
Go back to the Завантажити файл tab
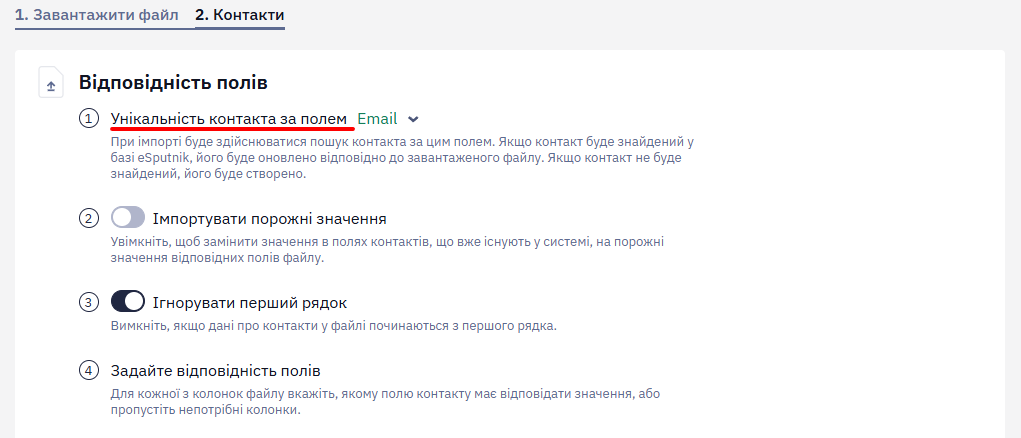96,15
